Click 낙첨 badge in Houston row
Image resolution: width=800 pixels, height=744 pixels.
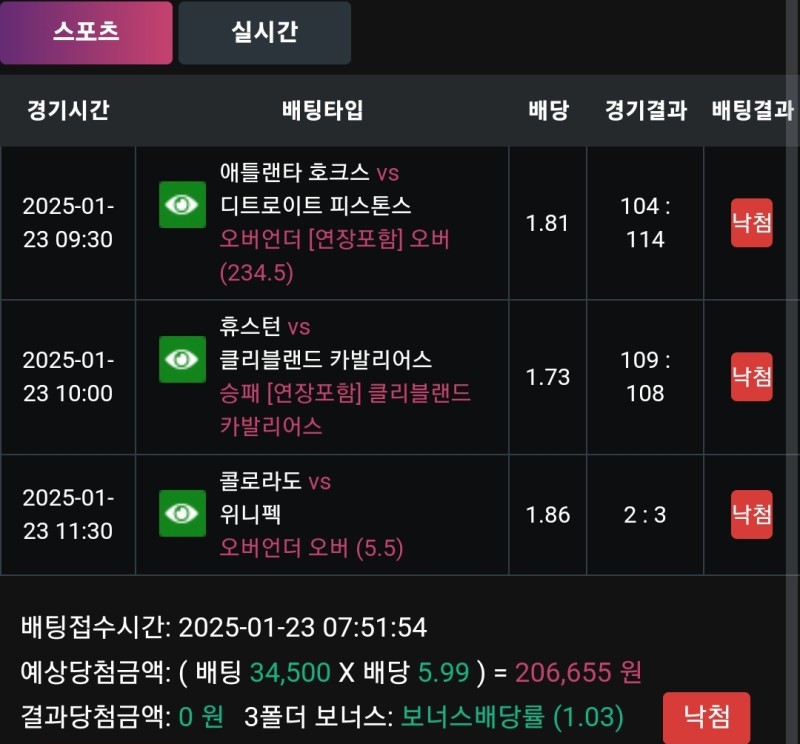tap(751, 377)
